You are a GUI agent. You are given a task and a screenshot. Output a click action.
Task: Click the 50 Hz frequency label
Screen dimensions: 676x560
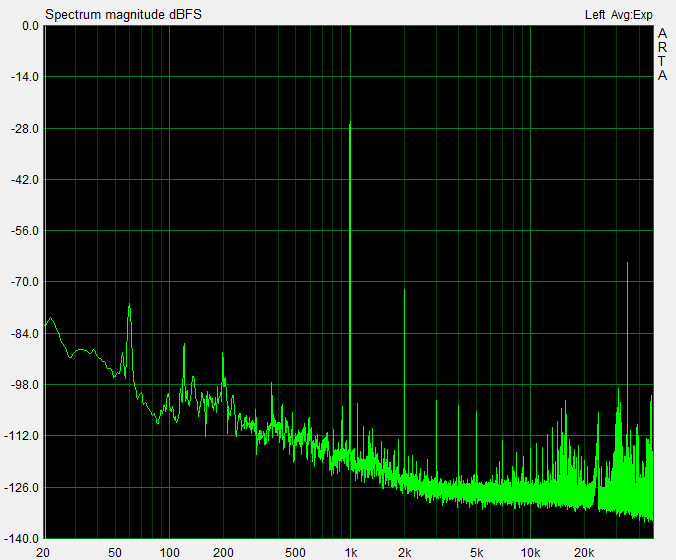(115, 553)
